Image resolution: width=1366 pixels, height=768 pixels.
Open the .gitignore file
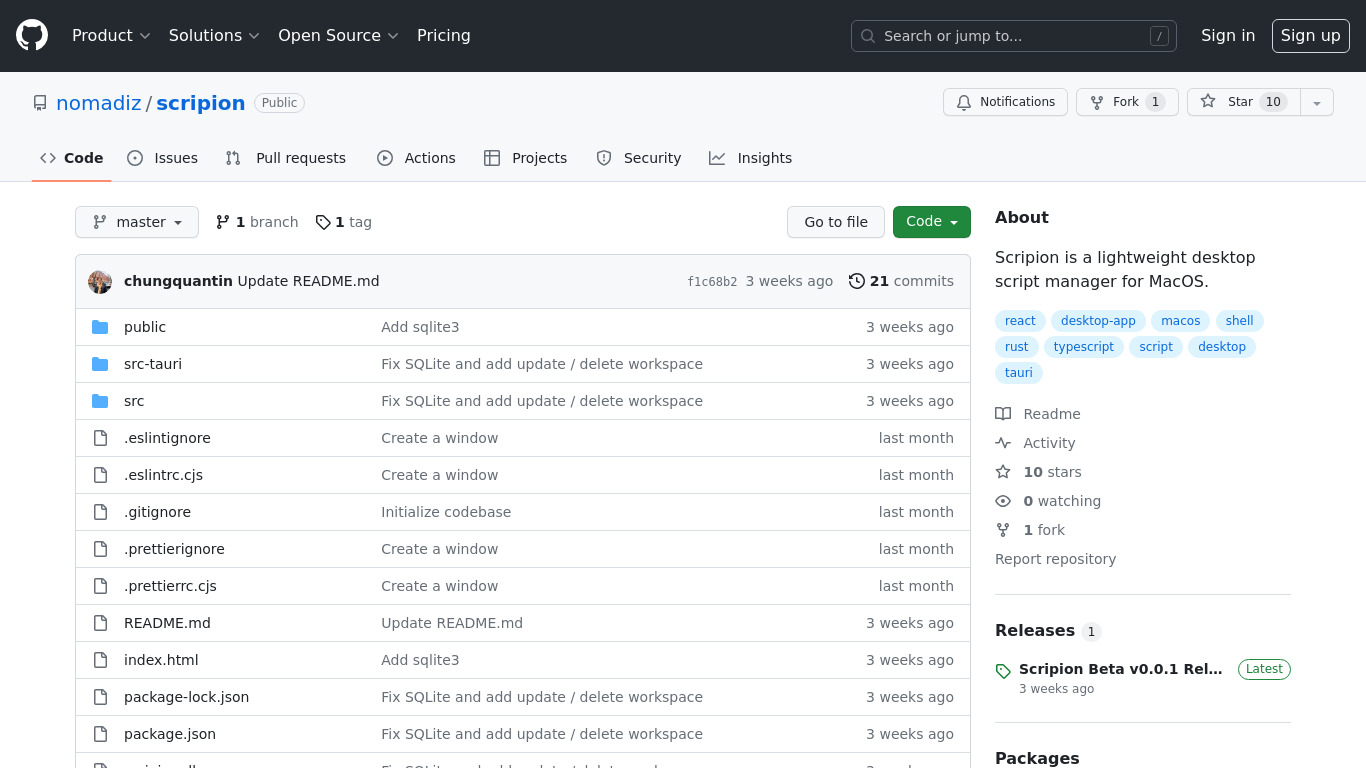(157, 512)
